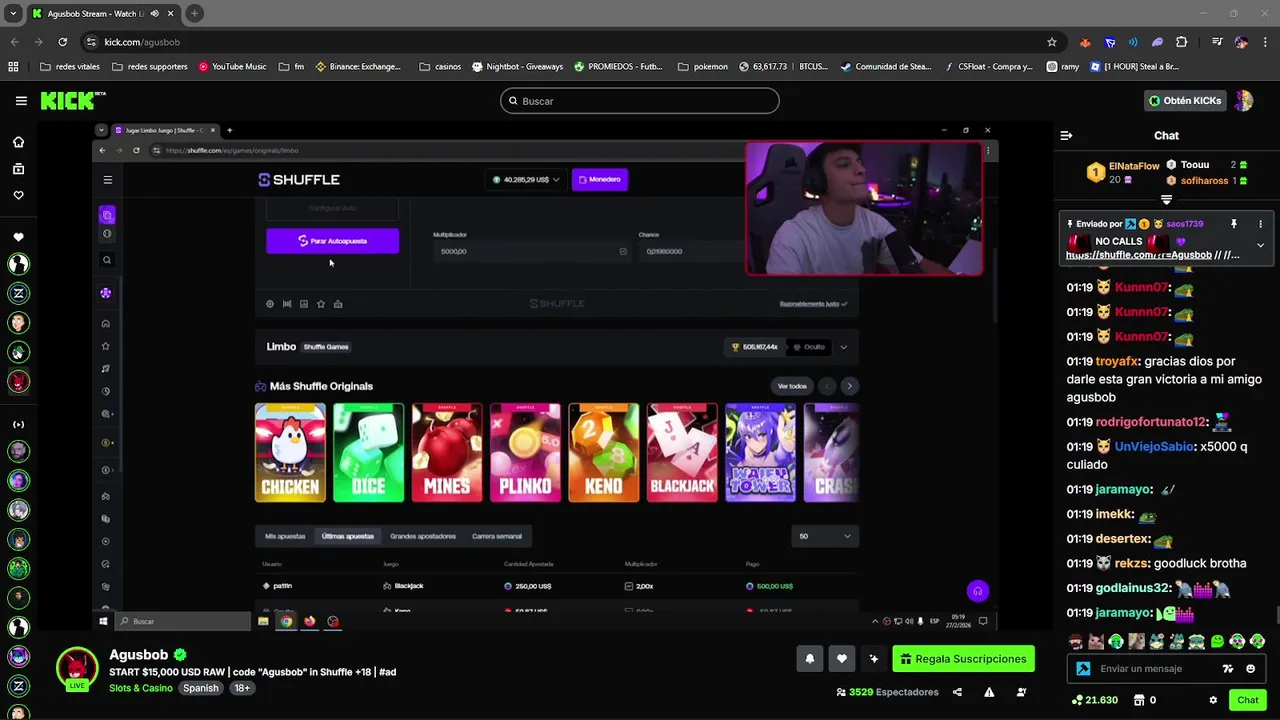Open the Mines game thumbnail

coord(447,452)
